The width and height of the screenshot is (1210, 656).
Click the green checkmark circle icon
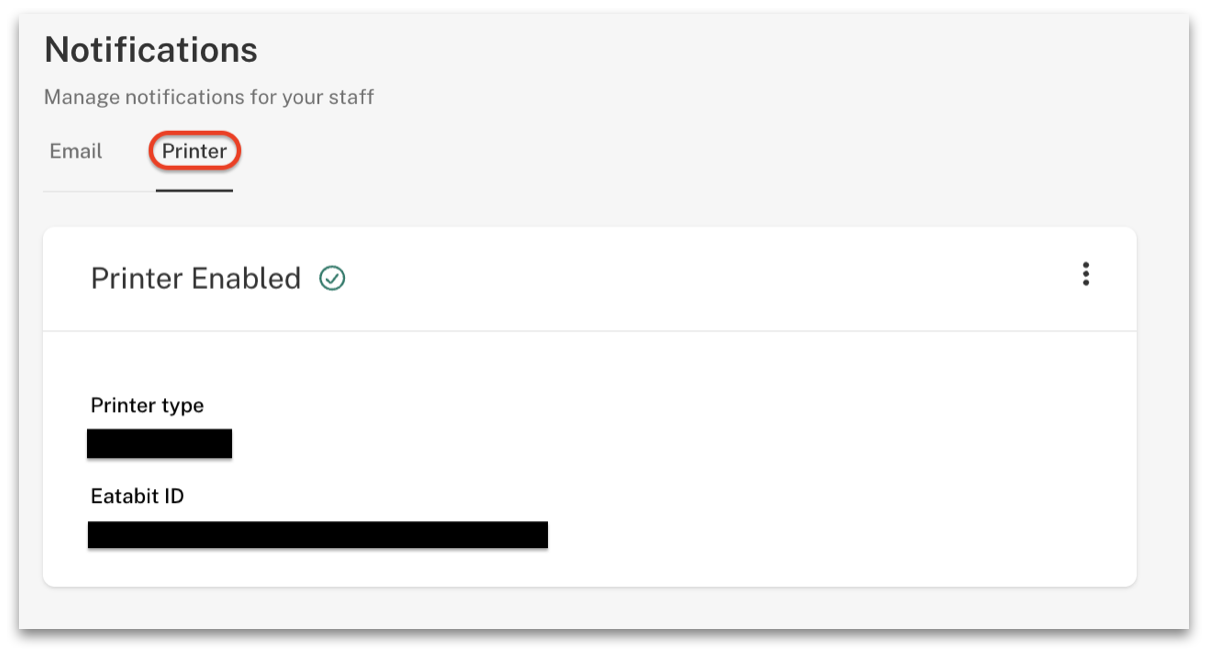pyautogui.click(x=332, y=279)
